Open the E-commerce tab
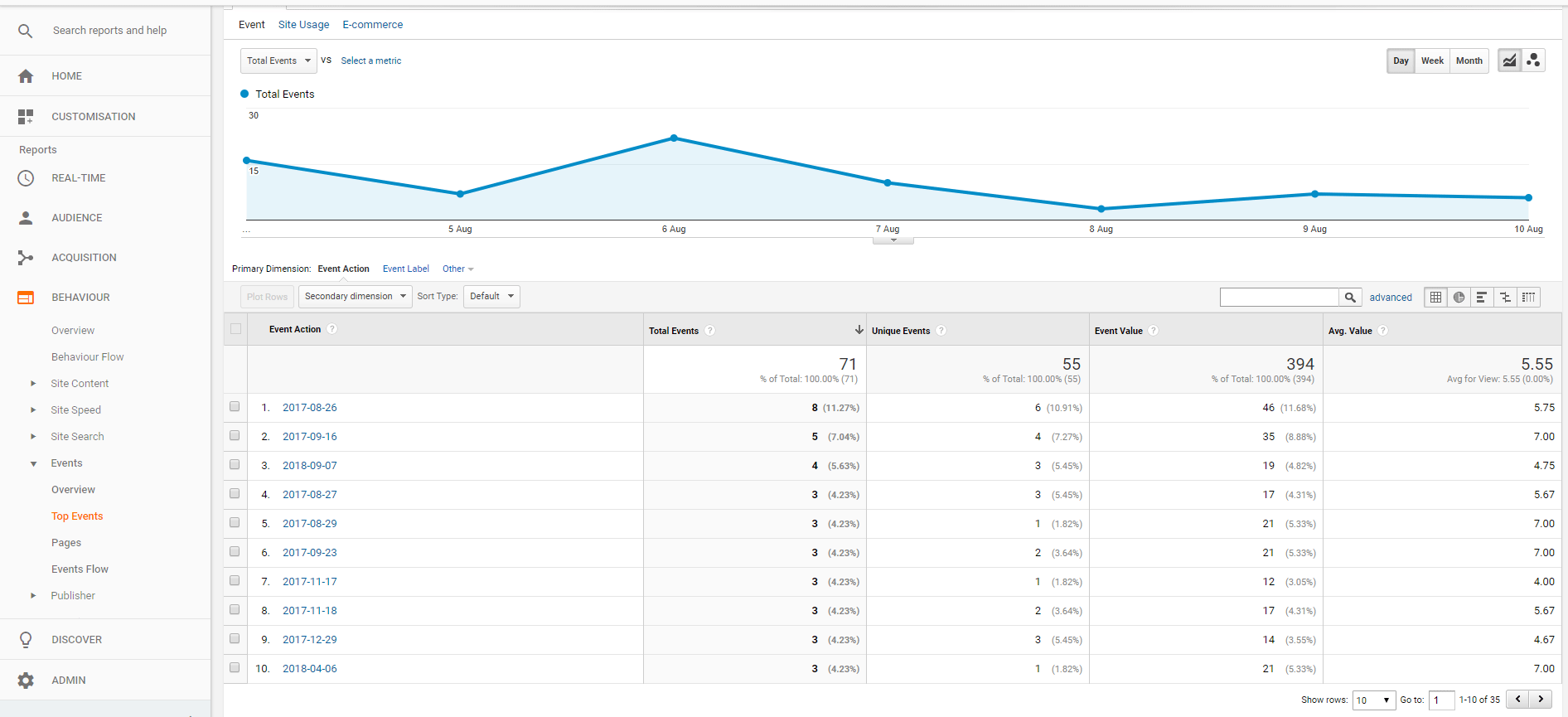This screenshot has height=717, width=1568. (x=372, y=25)
